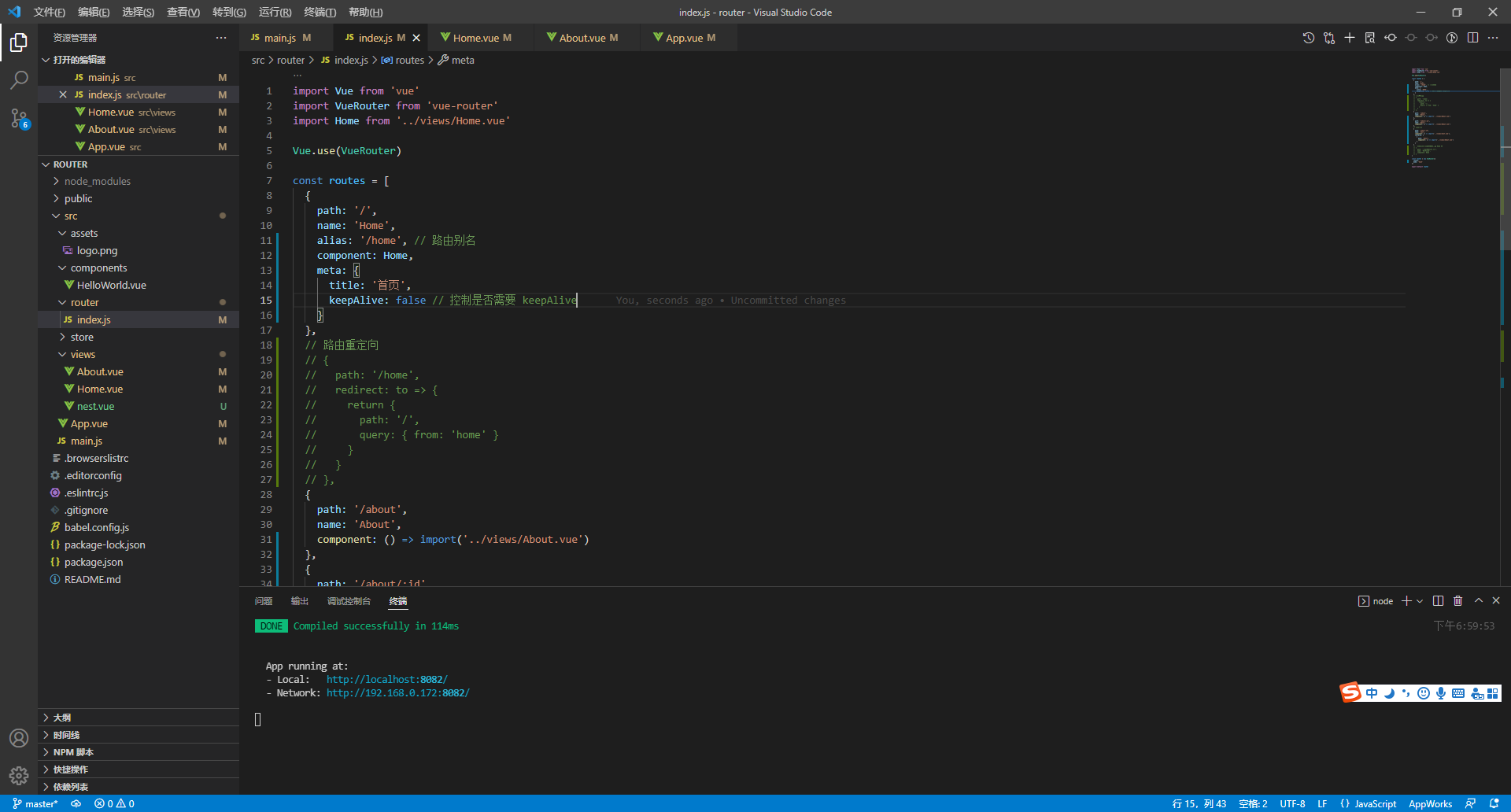Click the compare changes icon in editor toolbar
This screenshot has width=1511, height=812.
[1329, 38]
